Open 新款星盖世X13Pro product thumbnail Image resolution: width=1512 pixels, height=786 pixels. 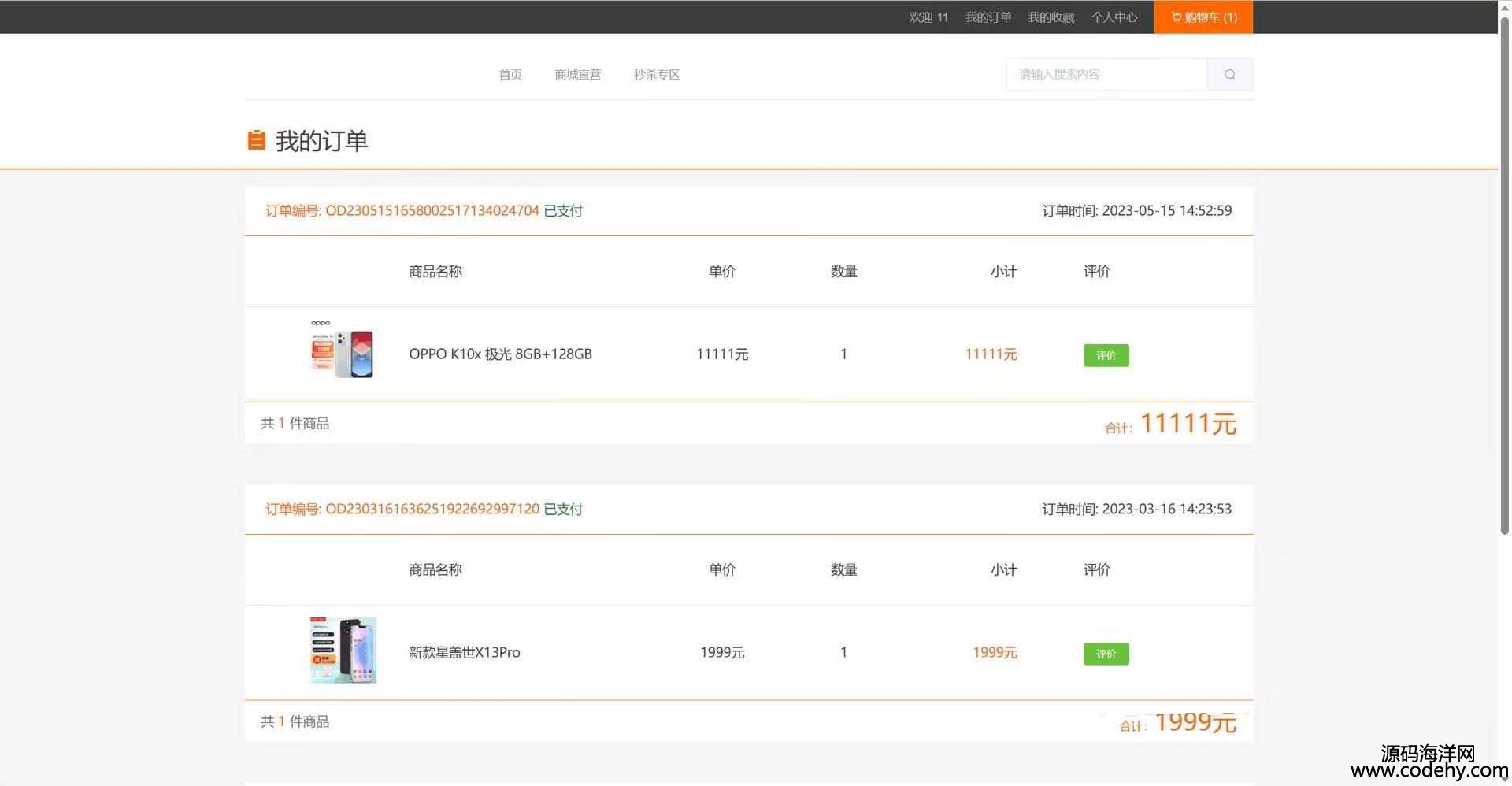point(343,651)
